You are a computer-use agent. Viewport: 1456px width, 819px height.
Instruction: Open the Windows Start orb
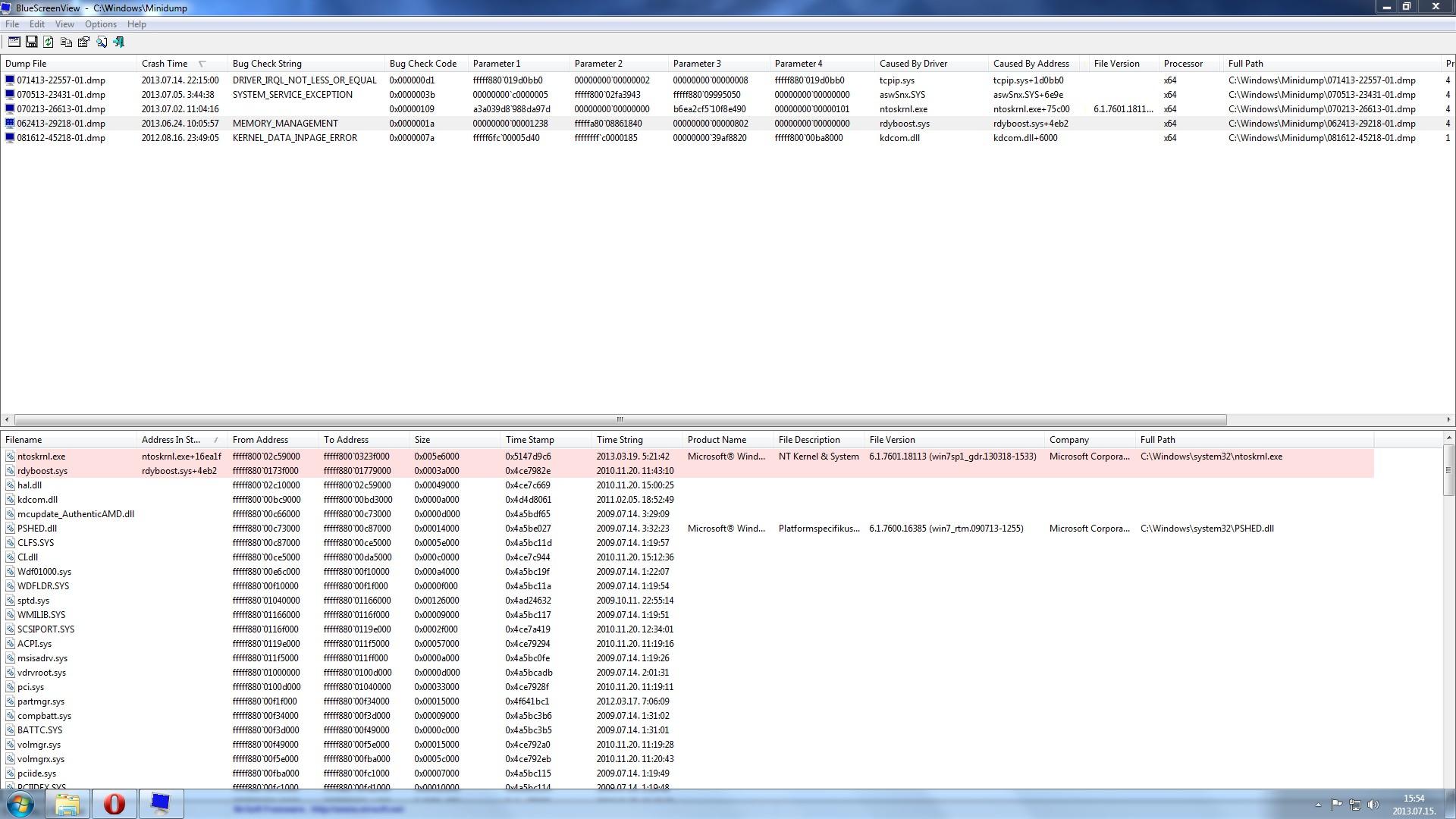click(x=20, y=804)
